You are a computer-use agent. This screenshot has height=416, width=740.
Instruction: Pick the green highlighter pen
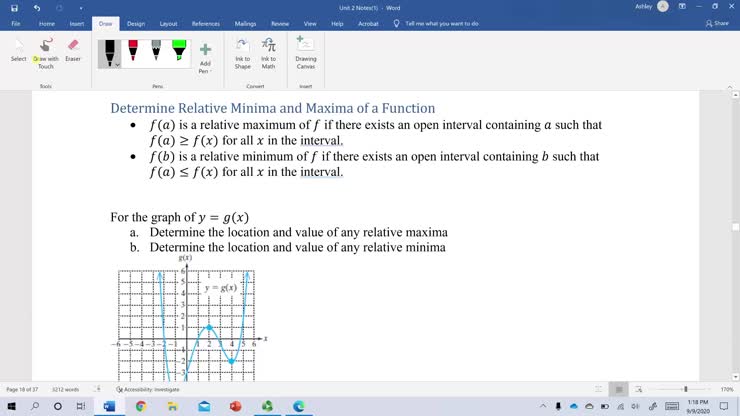[179, 51]
